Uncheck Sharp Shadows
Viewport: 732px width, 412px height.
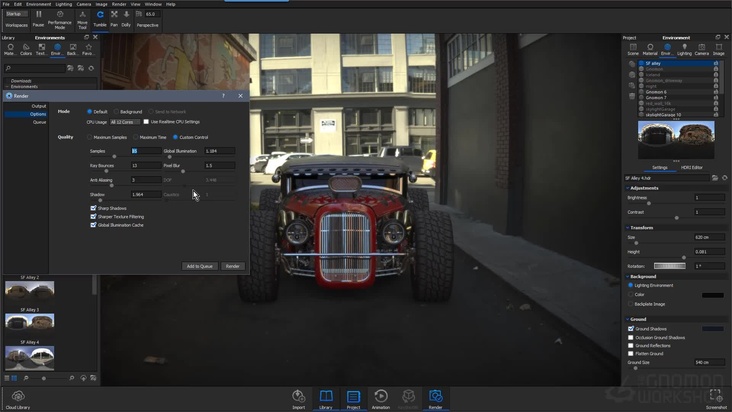[x=93, y=208]
